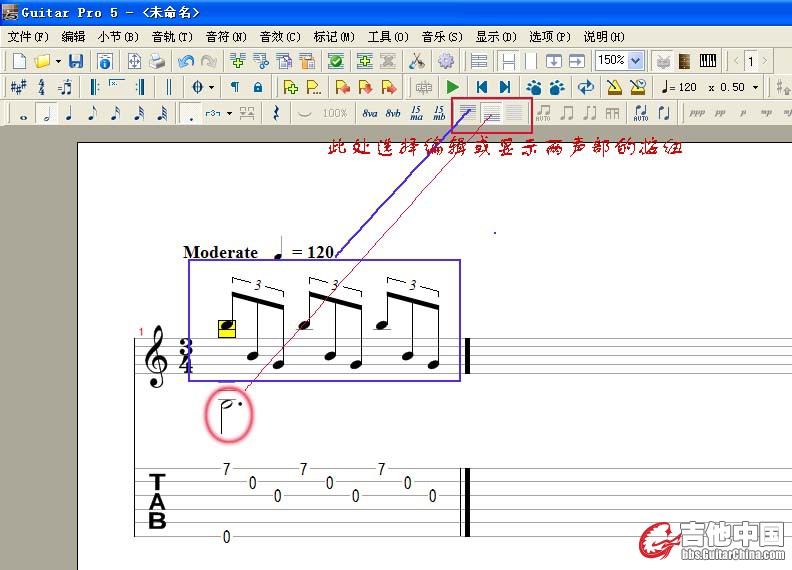This screenshot has width=792, height=570.
Task: Click Moderate tempo text in score
Action: click(x=220, y=252)
